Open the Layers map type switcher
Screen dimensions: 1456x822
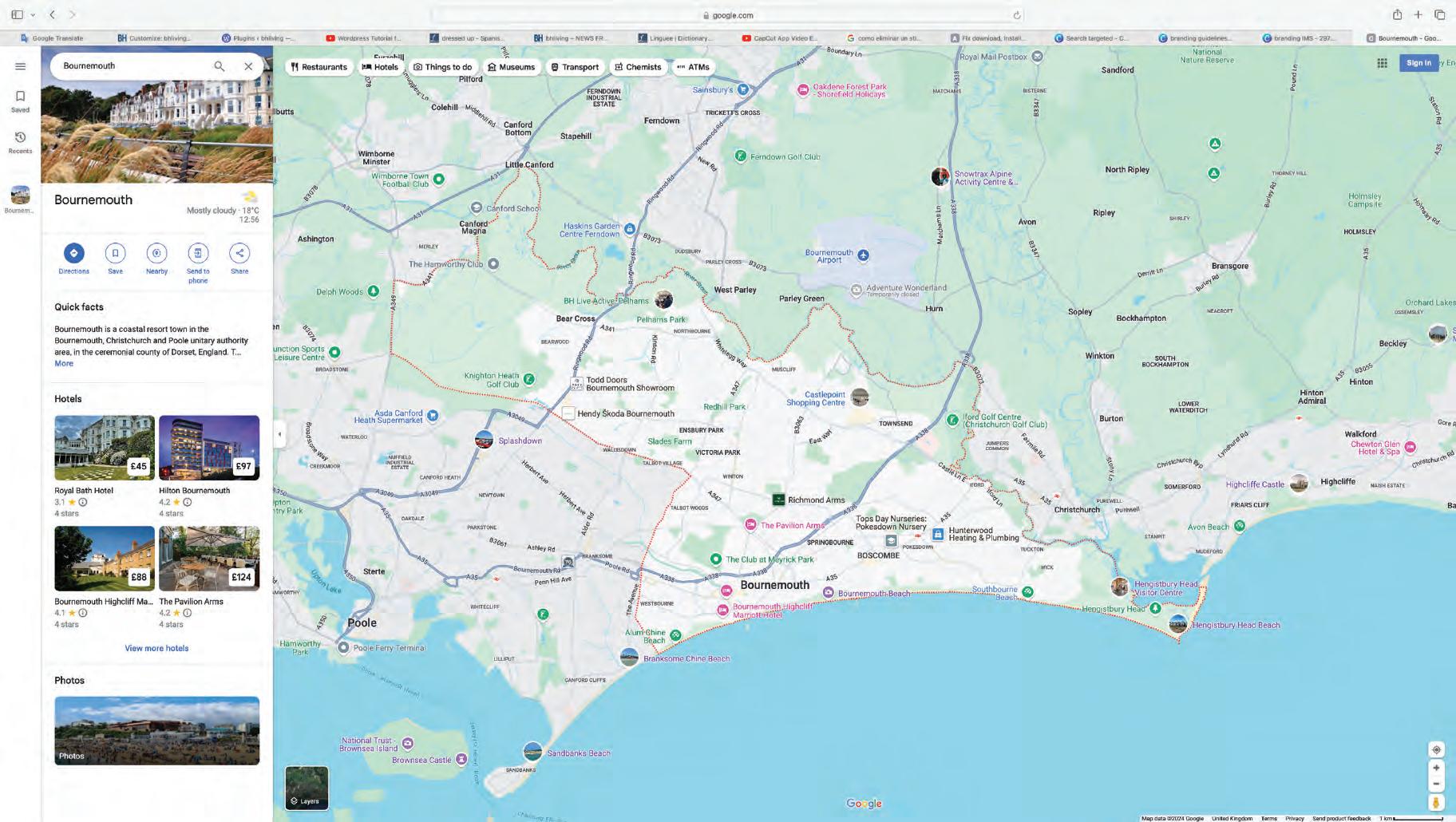[307, 788]
